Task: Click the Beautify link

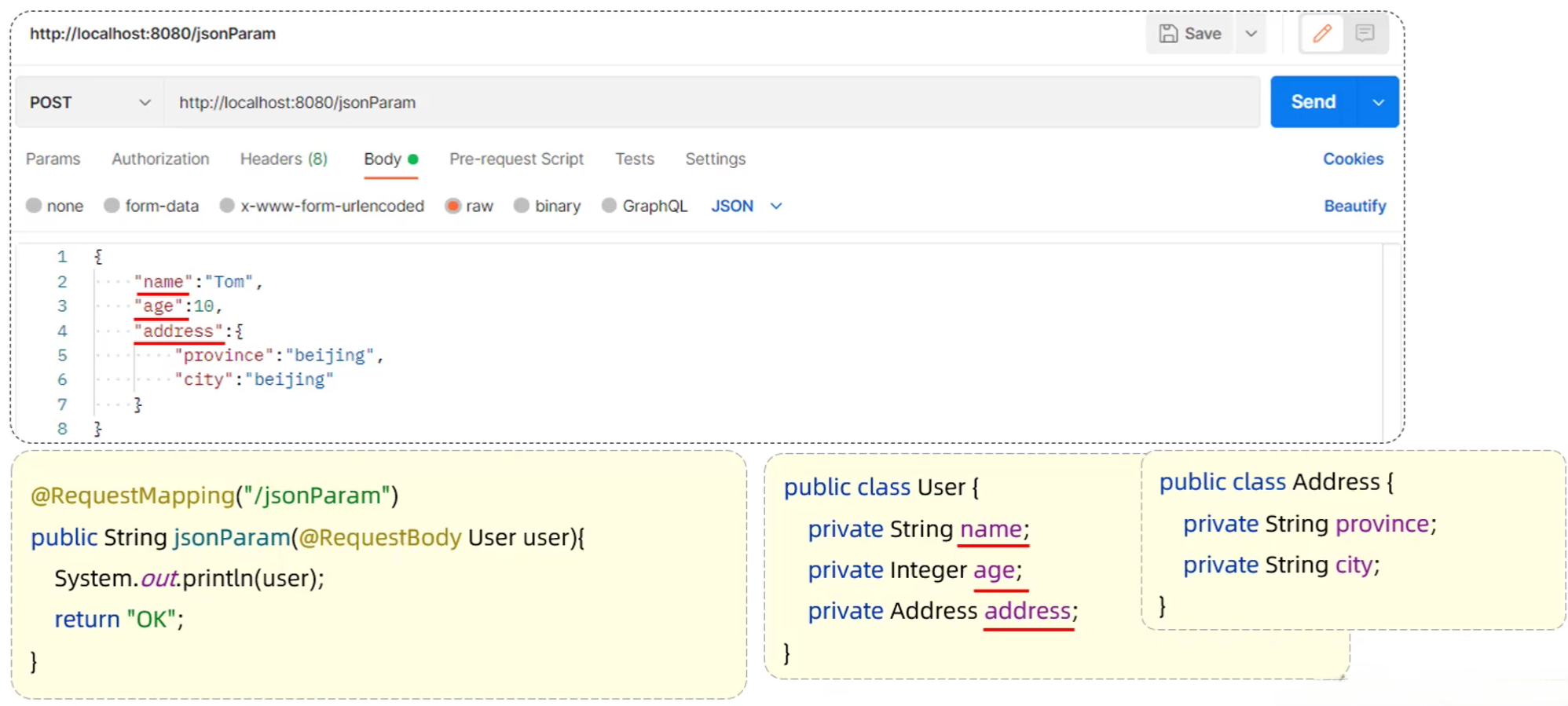Action: [1354, 206]
